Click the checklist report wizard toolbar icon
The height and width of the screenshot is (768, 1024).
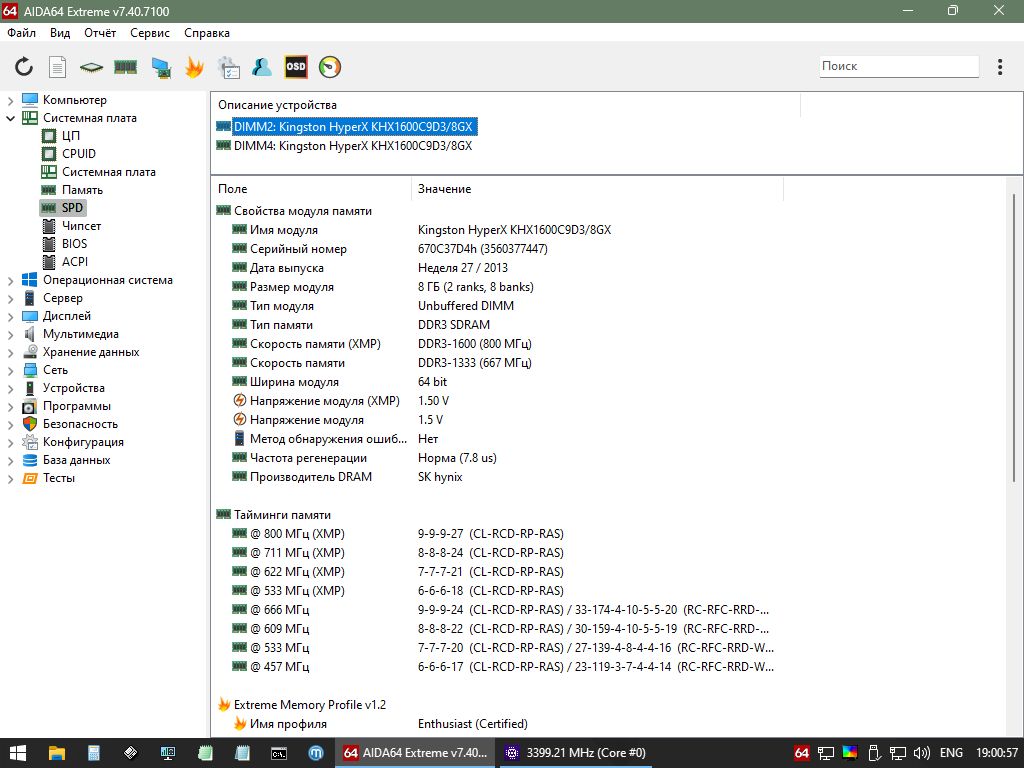229,67
